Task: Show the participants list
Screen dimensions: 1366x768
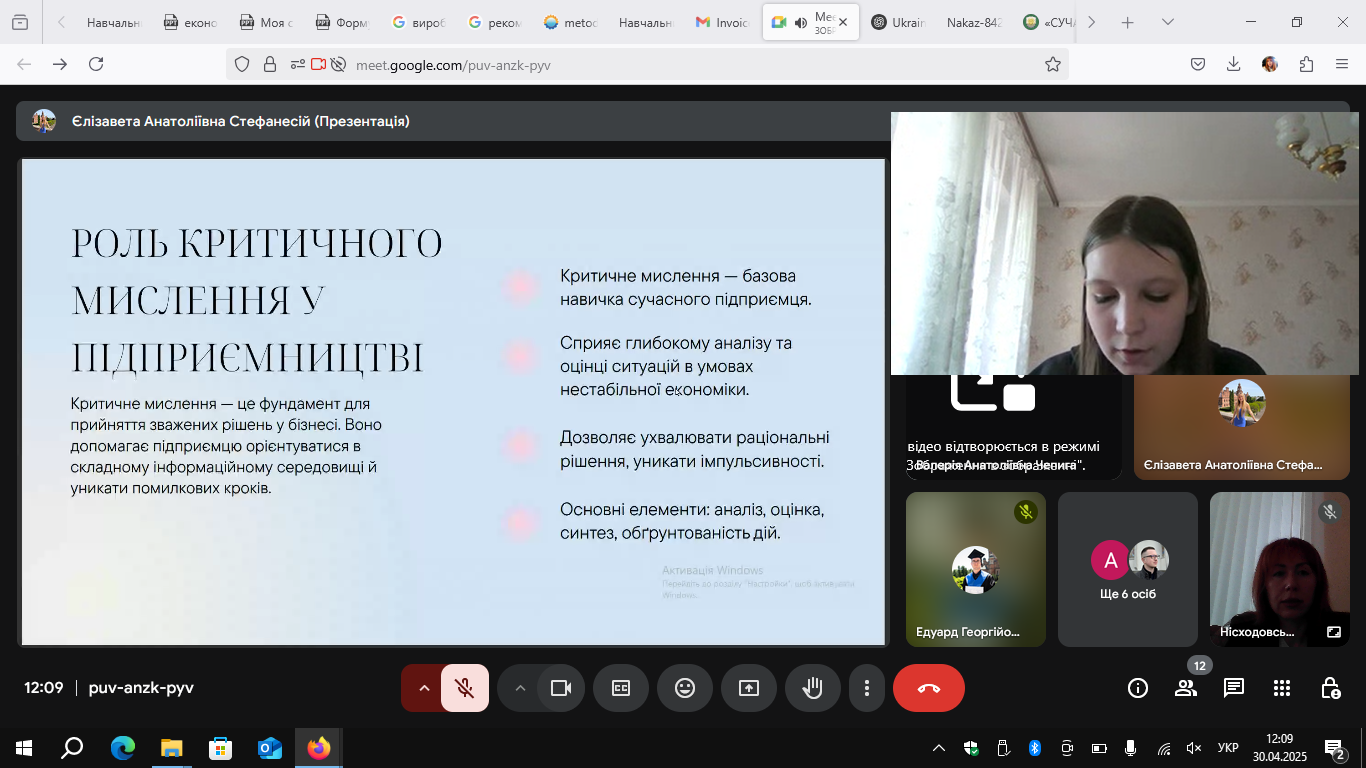Action: click(x=1186, y=688)
